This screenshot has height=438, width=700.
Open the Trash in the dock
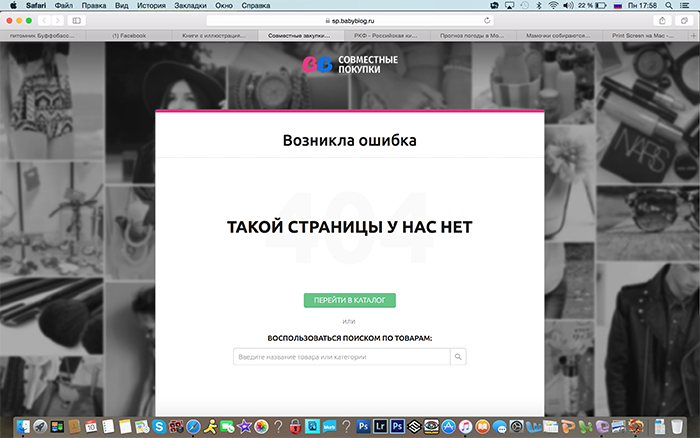coord(677,426)
